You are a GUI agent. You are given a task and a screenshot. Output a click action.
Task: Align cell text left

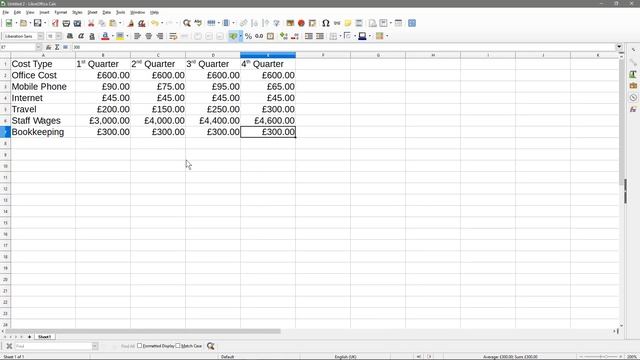pos(137,36)
